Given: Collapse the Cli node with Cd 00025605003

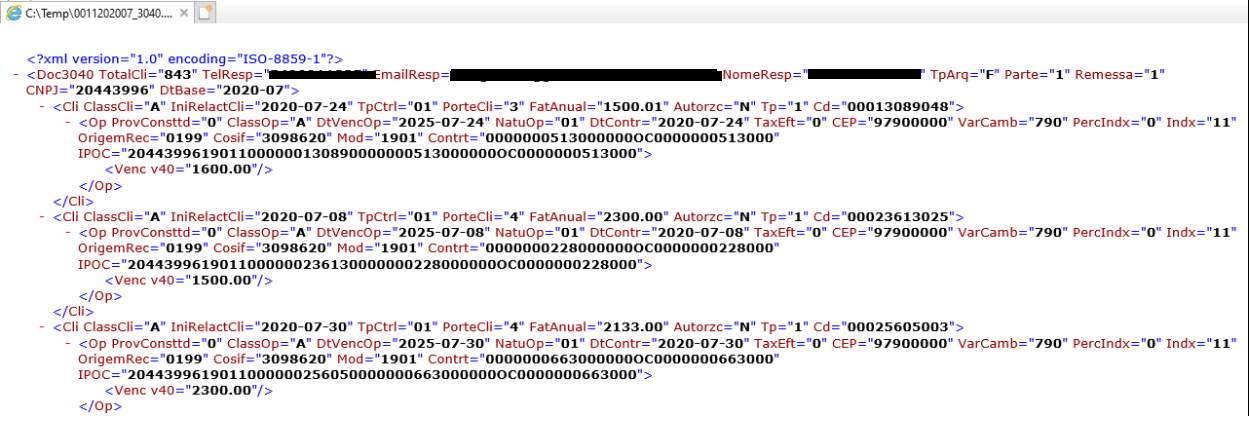Looking at the screenshot, I should pos(42,327).
